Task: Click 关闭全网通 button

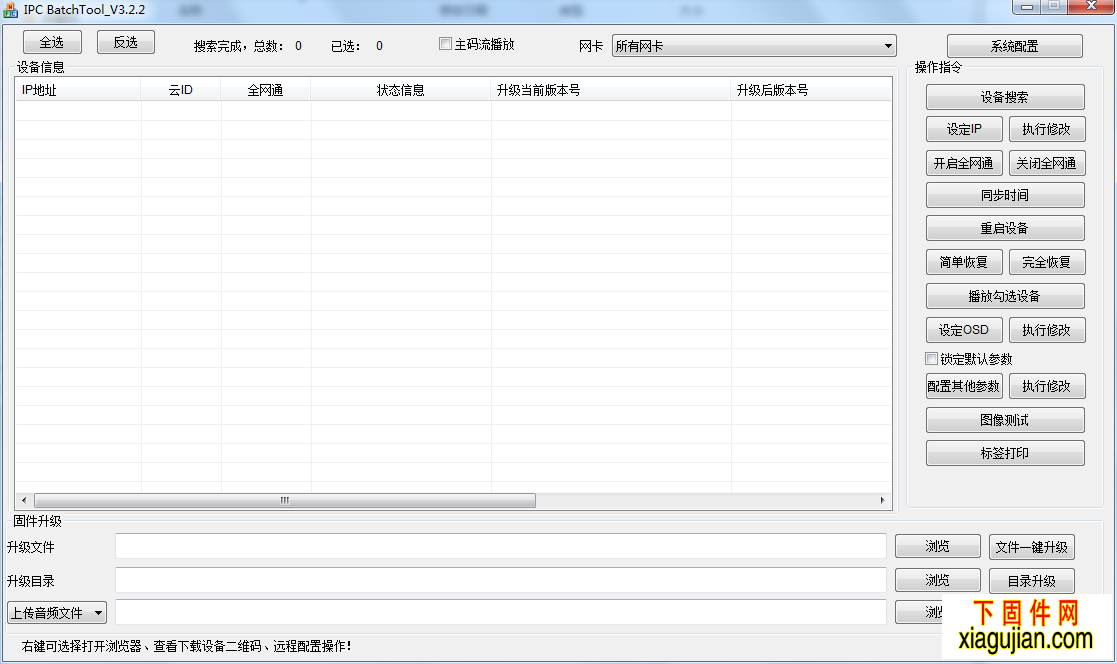Action: 1046,163
